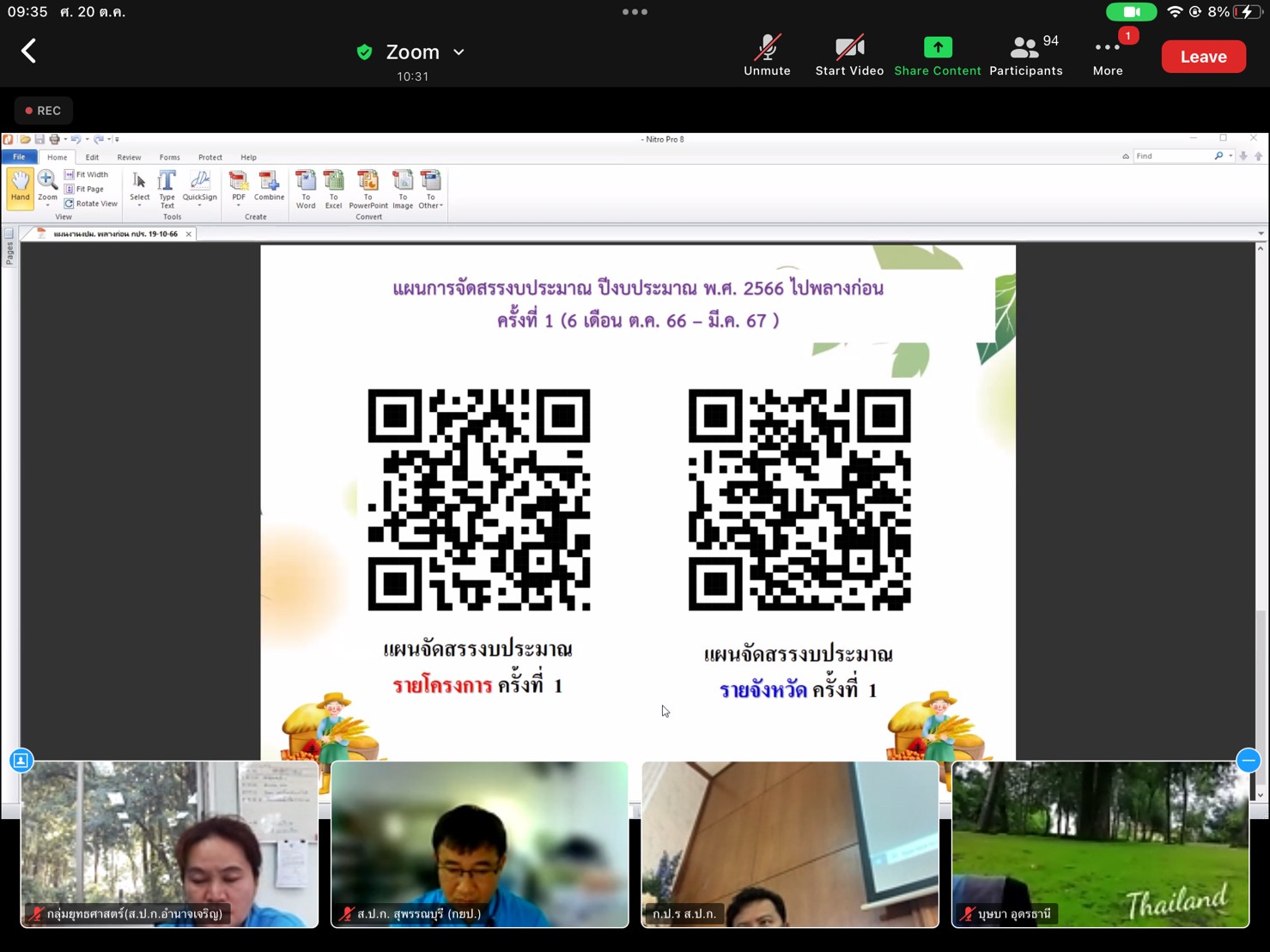Viewport: 1270px width, 952px height.
Task: Open the Select tool dropdown arrow
Action: coord(139,206)
